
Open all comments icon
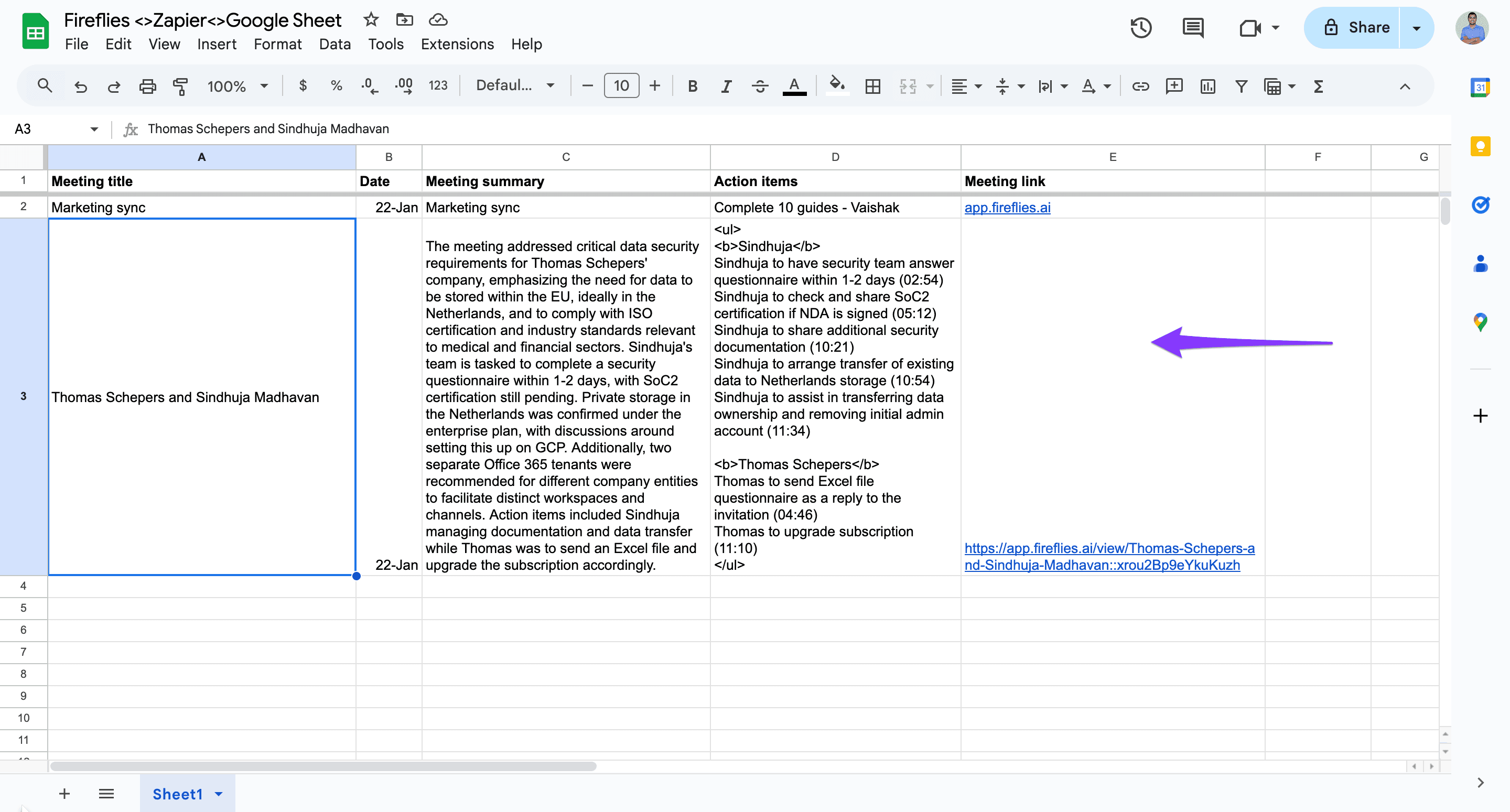tap(1192, 27)
